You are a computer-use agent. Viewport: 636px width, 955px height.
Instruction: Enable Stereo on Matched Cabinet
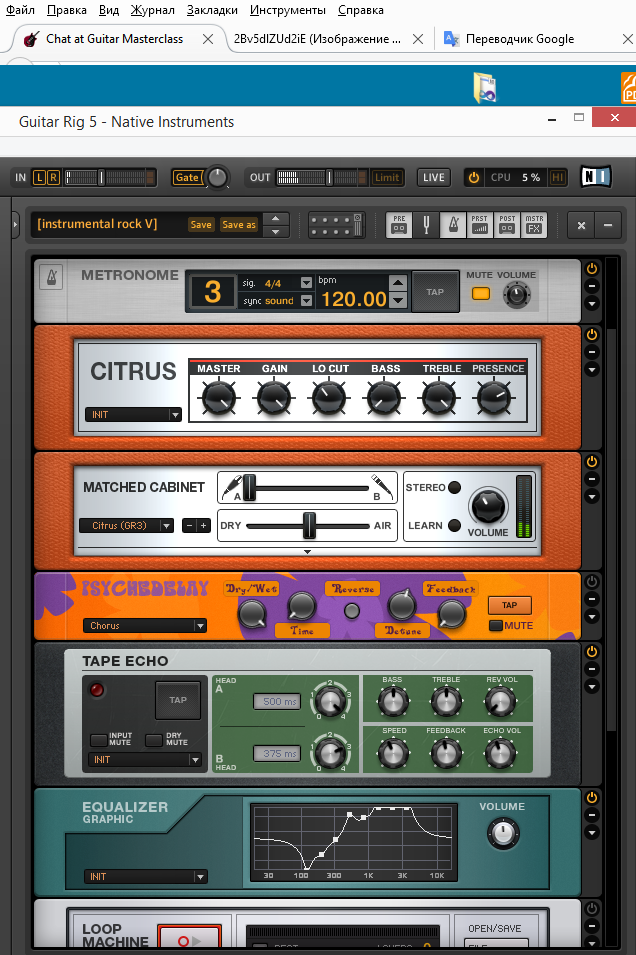(x=454, y=487)
